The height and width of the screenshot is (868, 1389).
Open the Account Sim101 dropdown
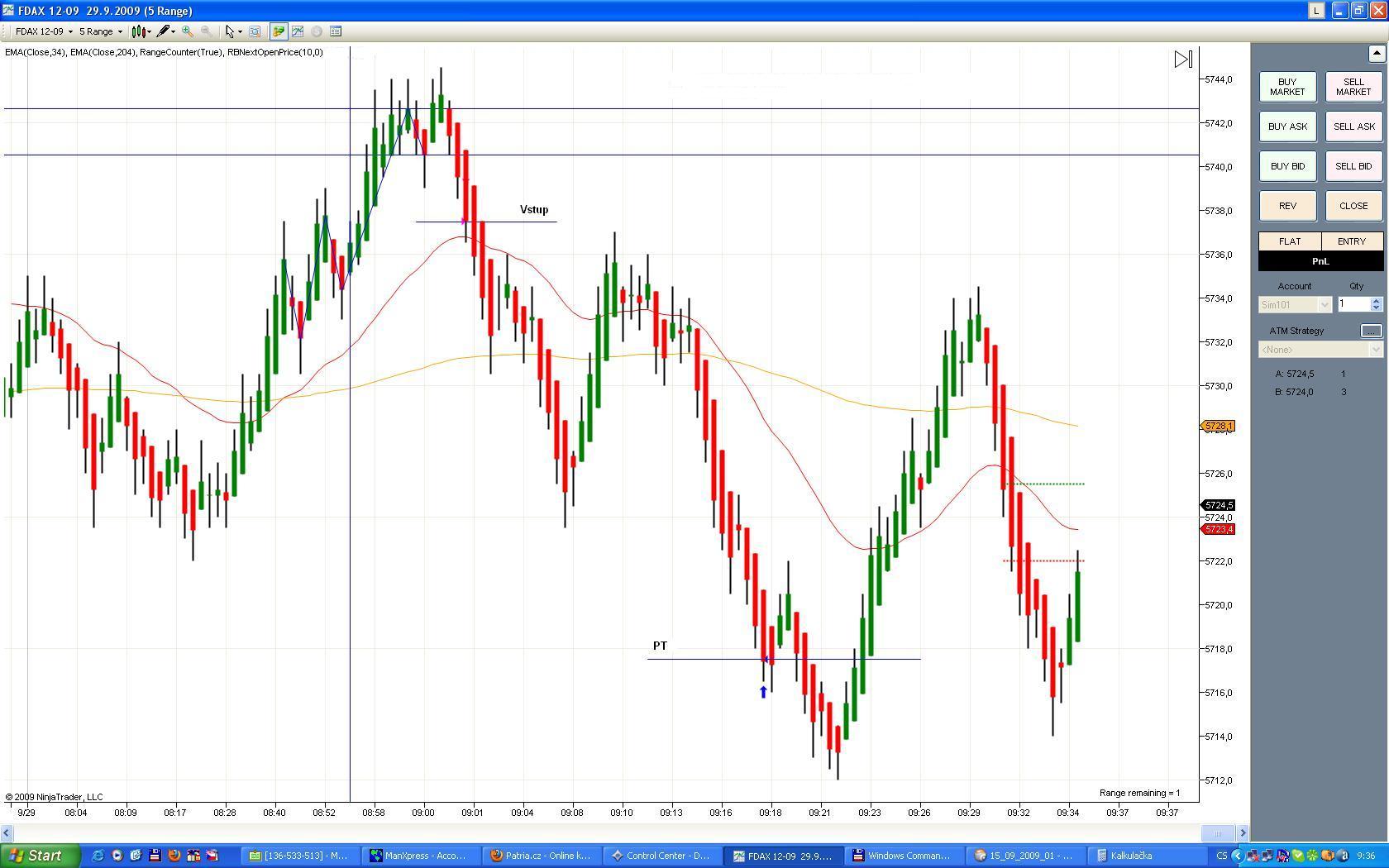point(1295,305)
